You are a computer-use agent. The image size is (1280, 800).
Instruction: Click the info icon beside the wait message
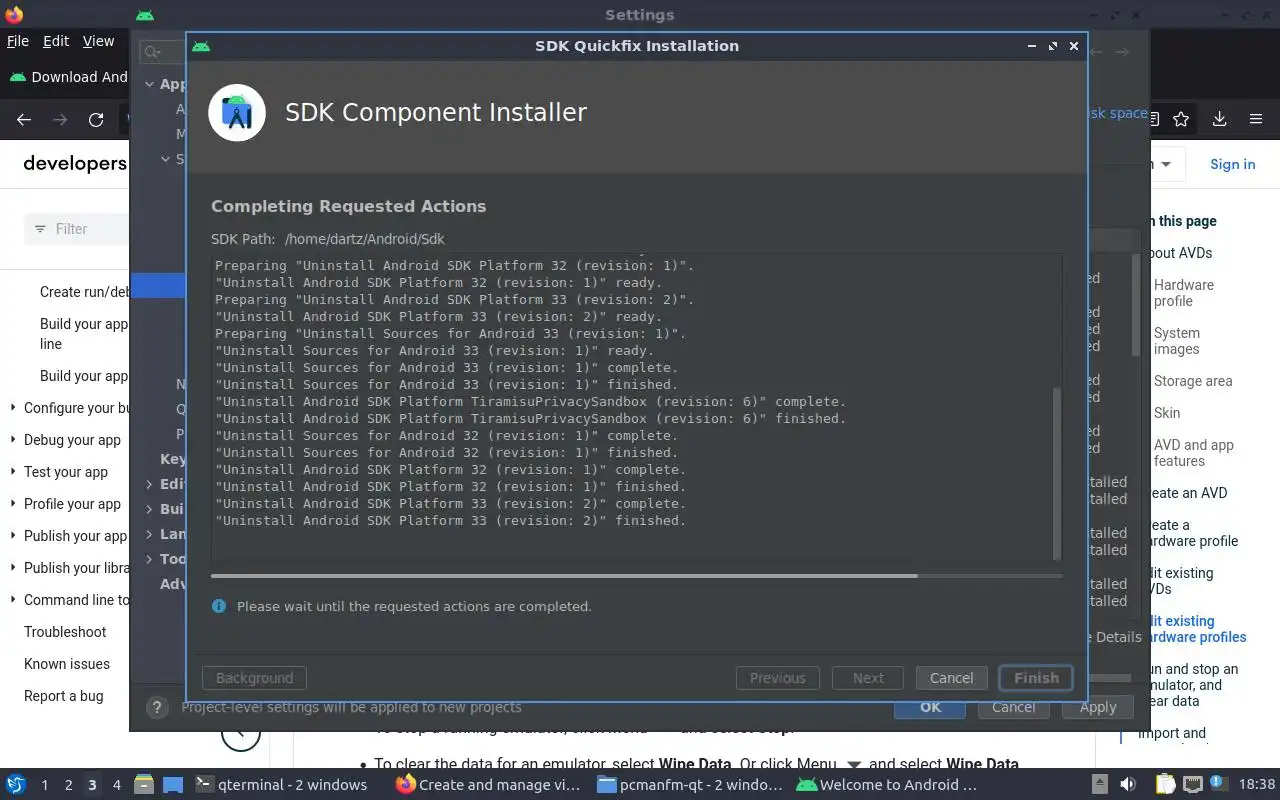[219, 606]
